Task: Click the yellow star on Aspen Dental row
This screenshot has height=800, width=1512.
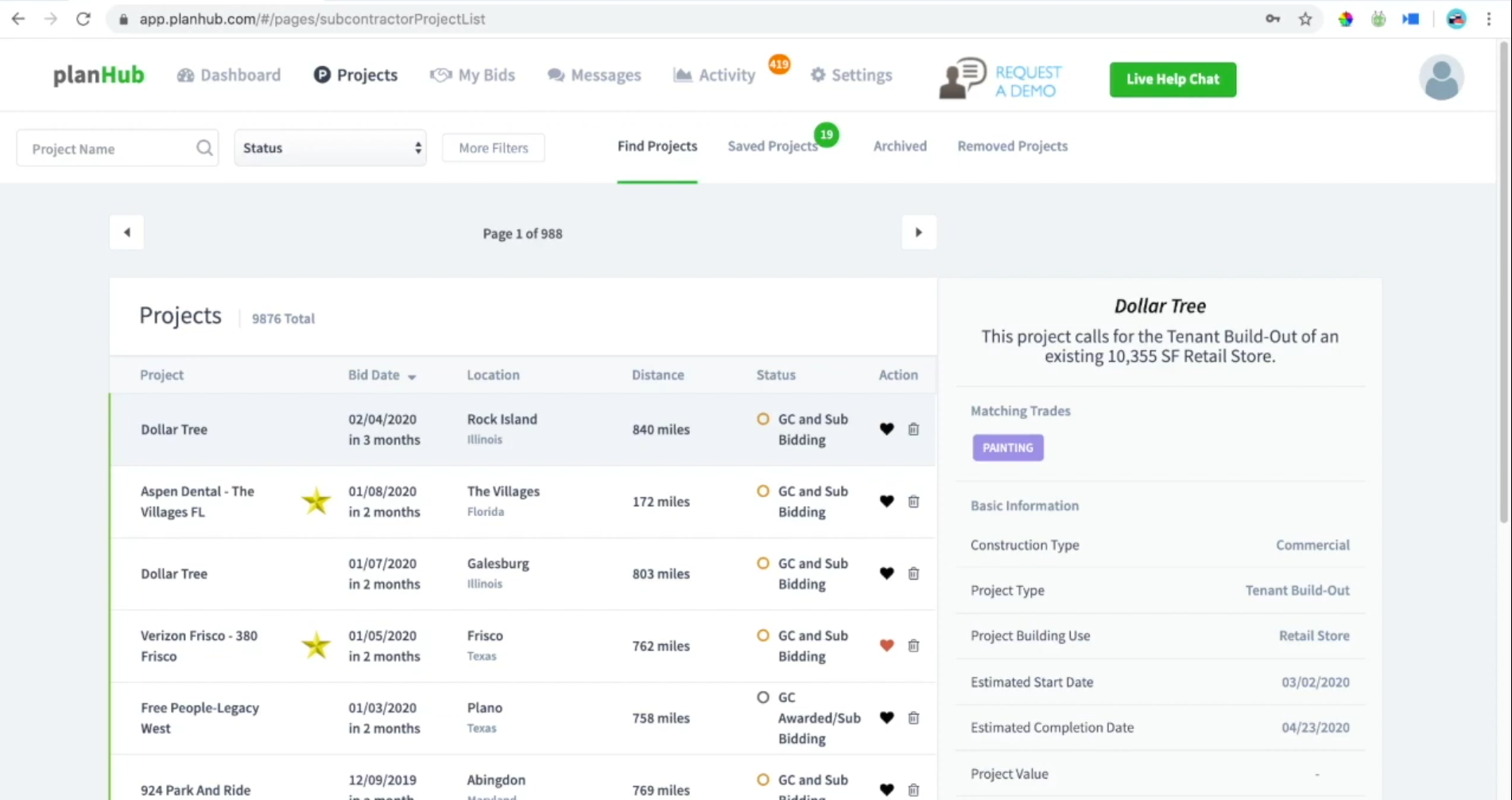Action: (316, 502)
